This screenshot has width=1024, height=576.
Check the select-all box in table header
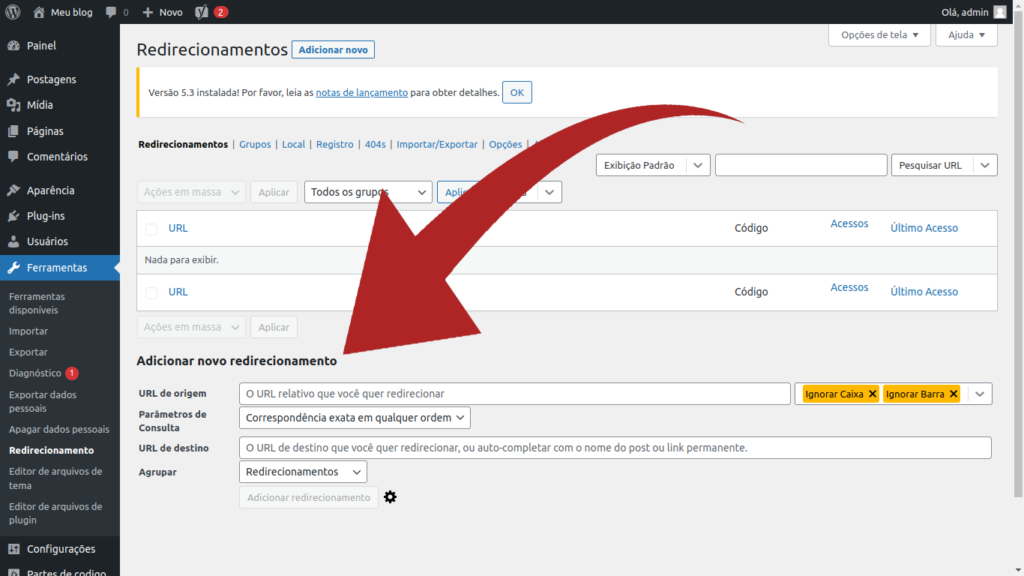151,229
